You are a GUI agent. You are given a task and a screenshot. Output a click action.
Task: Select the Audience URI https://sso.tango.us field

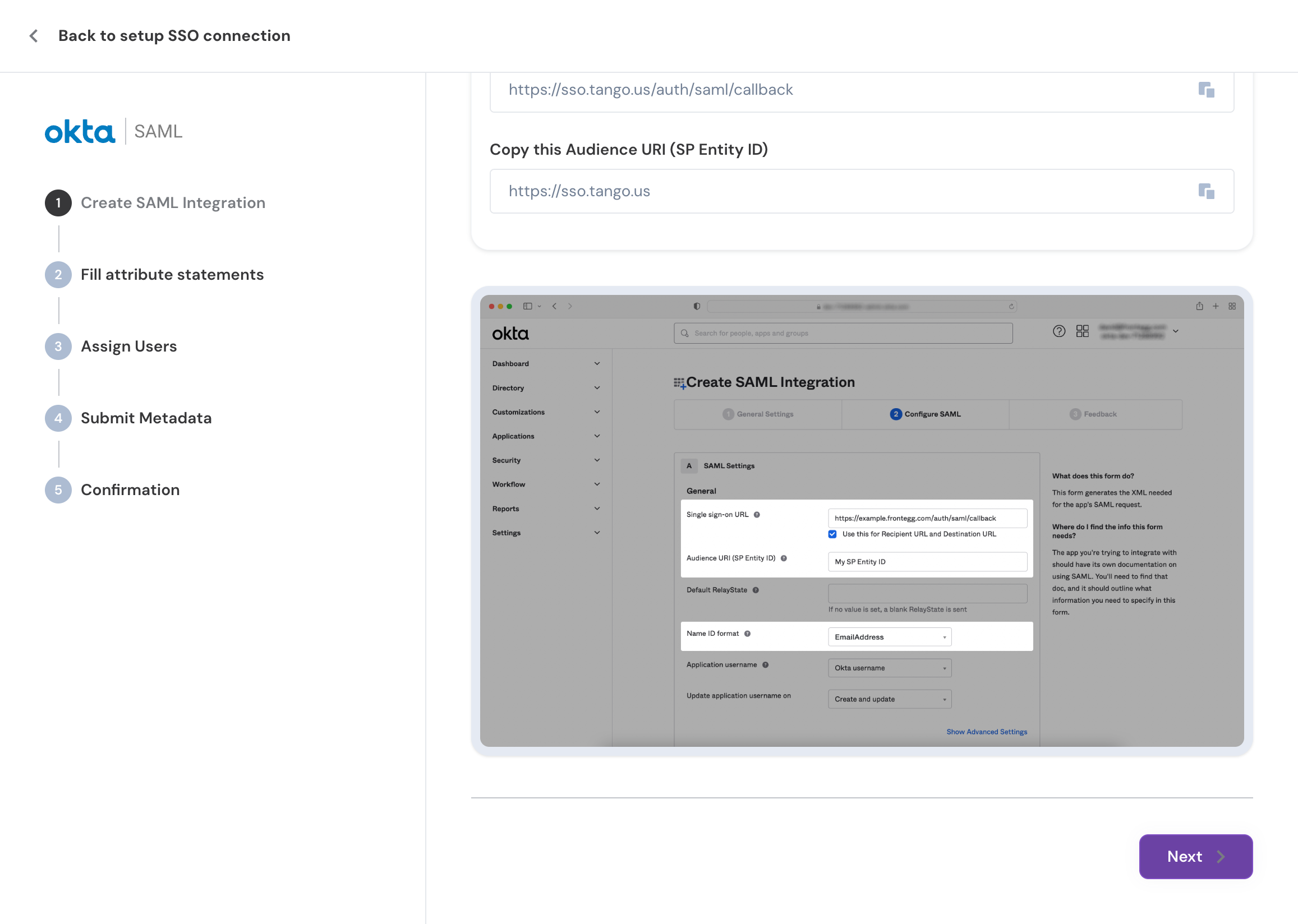coord(862,191)
